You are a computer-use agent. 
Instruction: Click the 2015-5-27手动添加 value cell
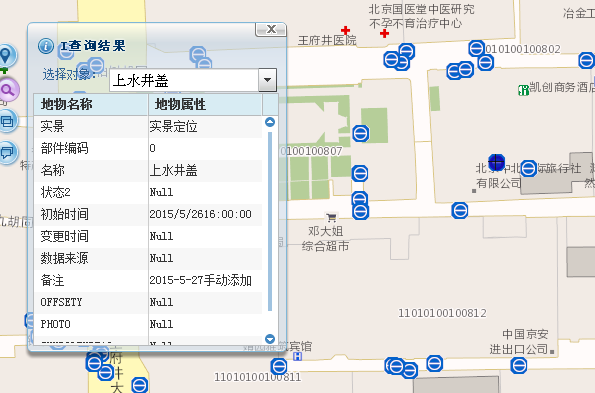(x=205, y=280)
